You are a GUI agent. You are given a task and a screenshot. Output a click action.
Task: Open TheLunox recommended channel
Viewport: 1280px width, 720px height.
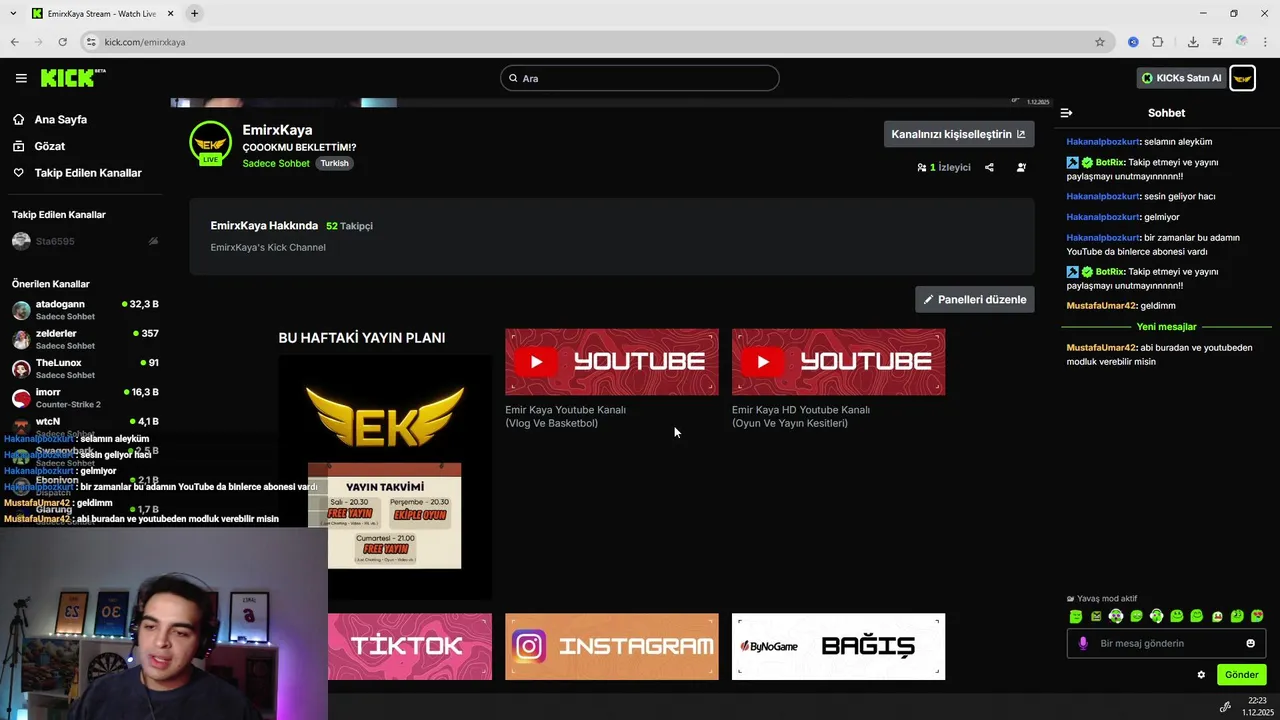click(85, 368)
